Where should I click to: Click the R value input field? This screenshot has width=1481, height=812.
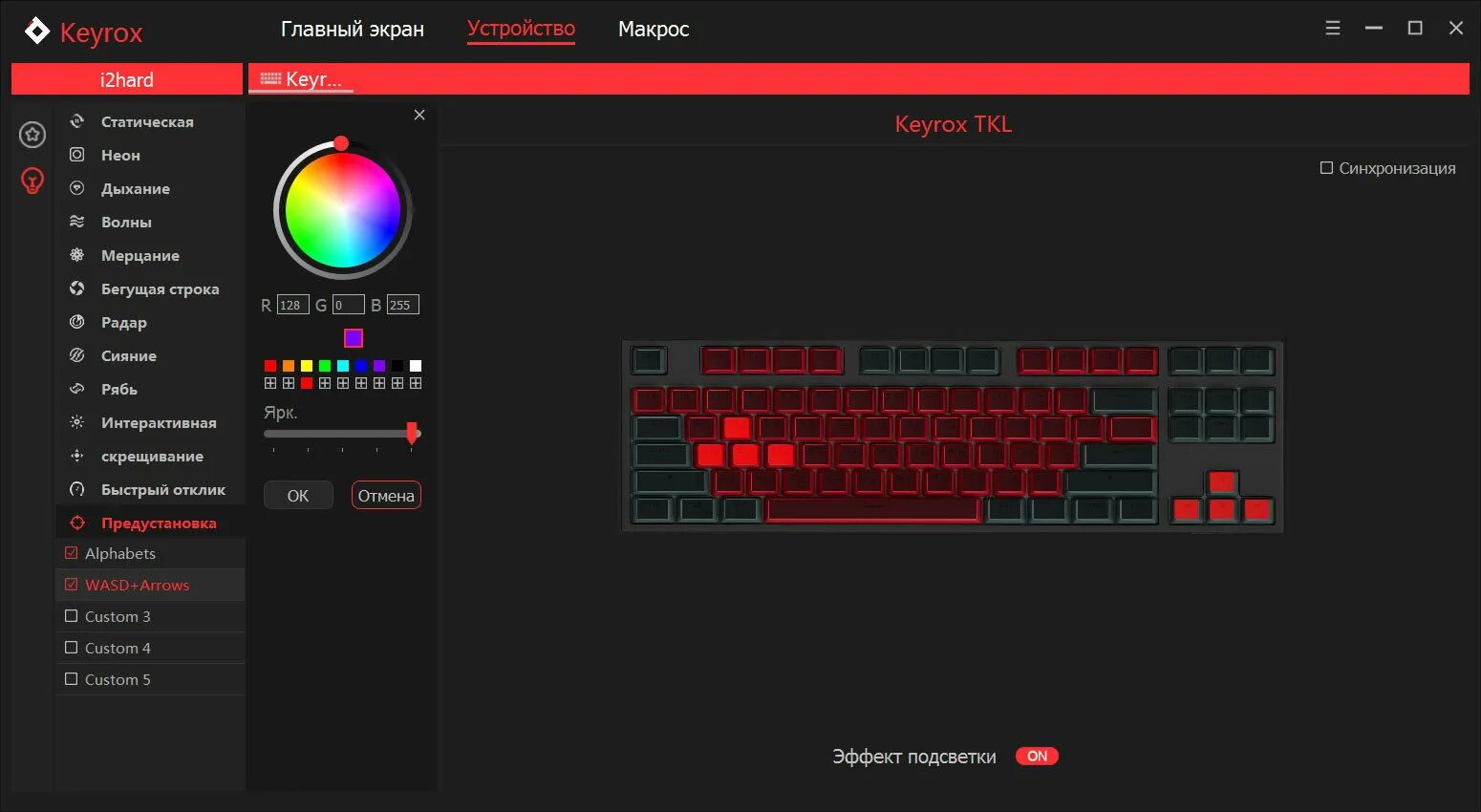292,305
